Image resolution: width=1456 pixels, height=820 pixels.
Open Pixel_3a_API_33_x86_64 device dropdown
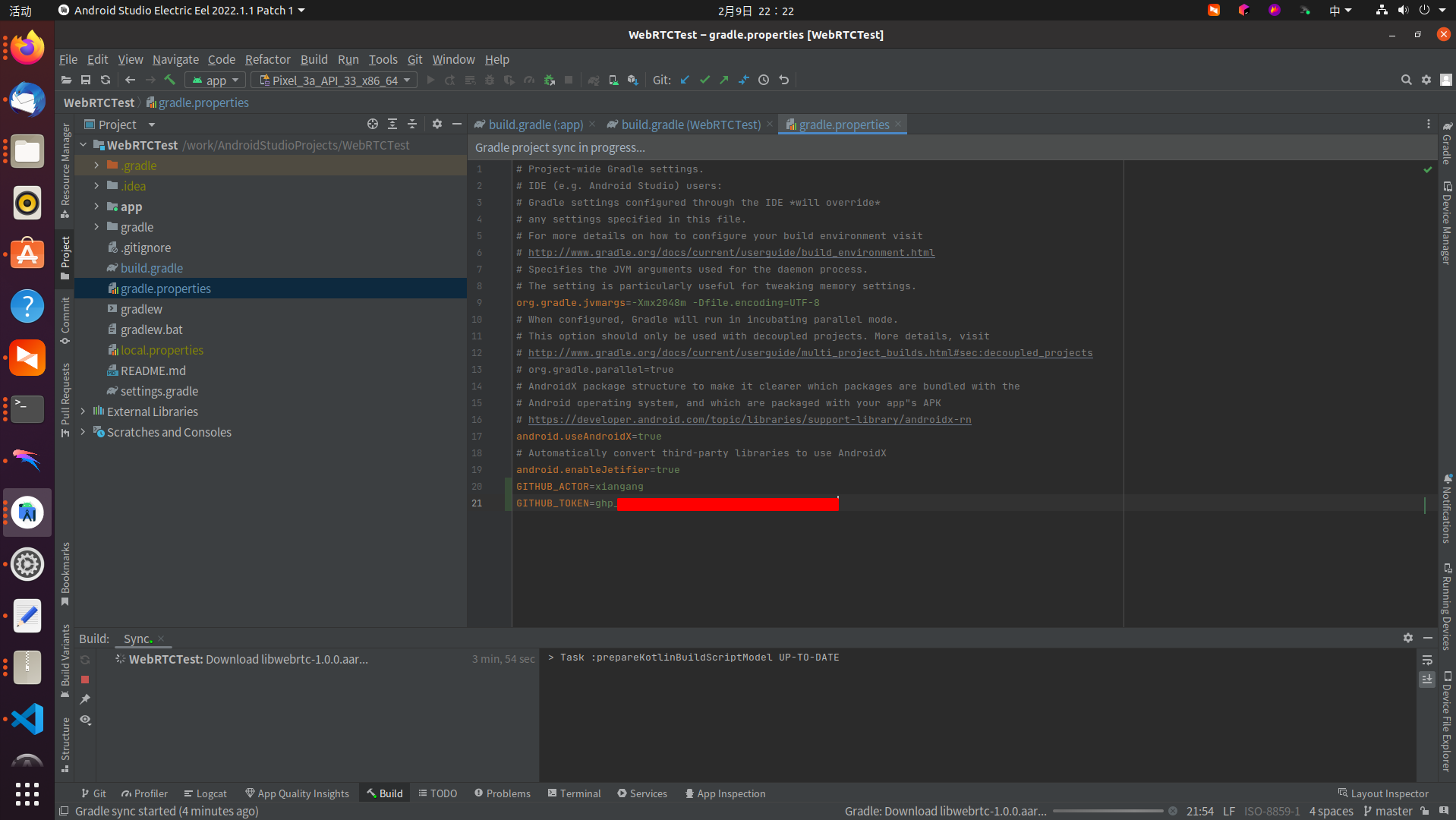click(x=334, y=80)
